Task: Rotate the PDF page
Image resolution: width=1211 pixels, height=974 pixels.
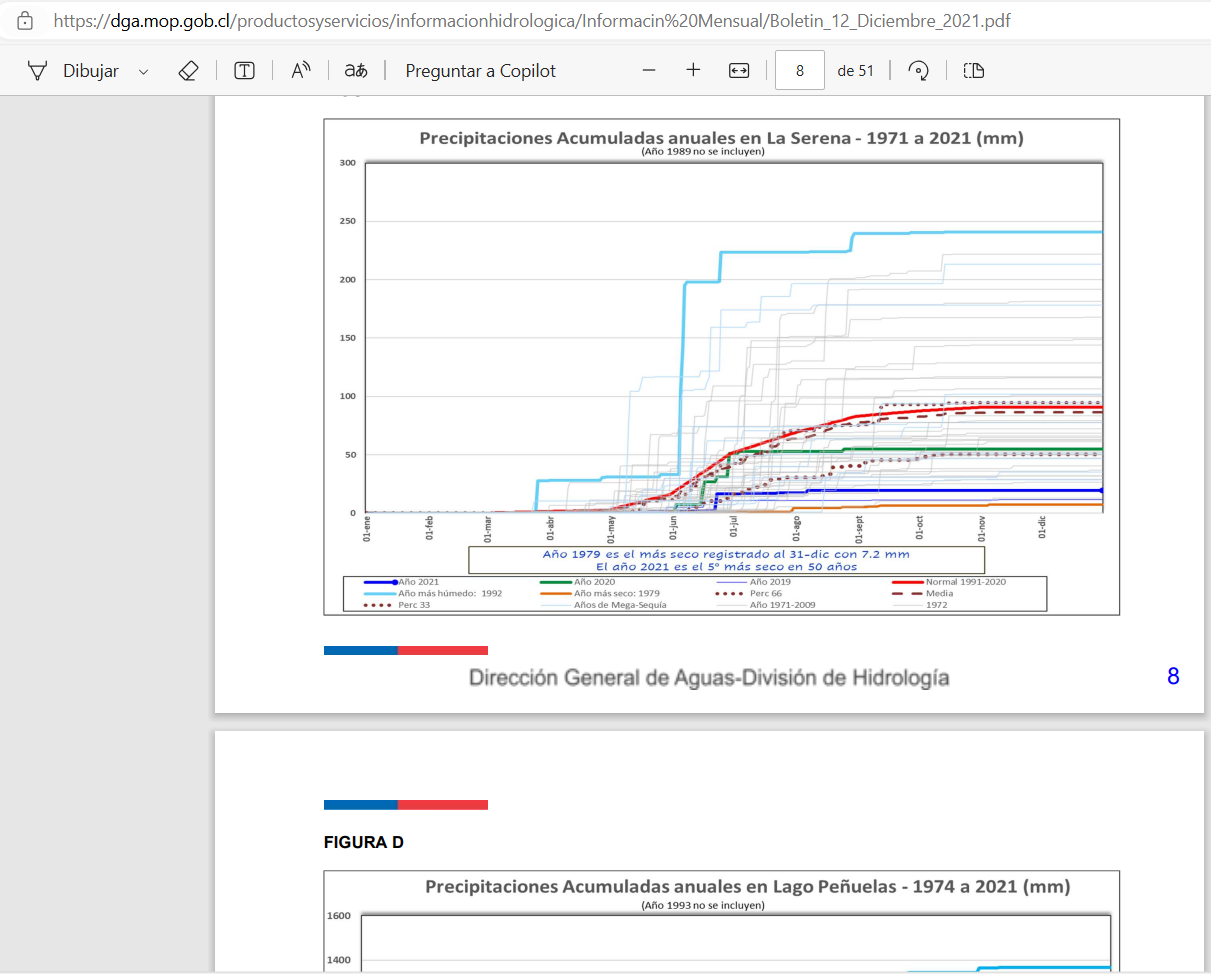Action: point(918,70)
